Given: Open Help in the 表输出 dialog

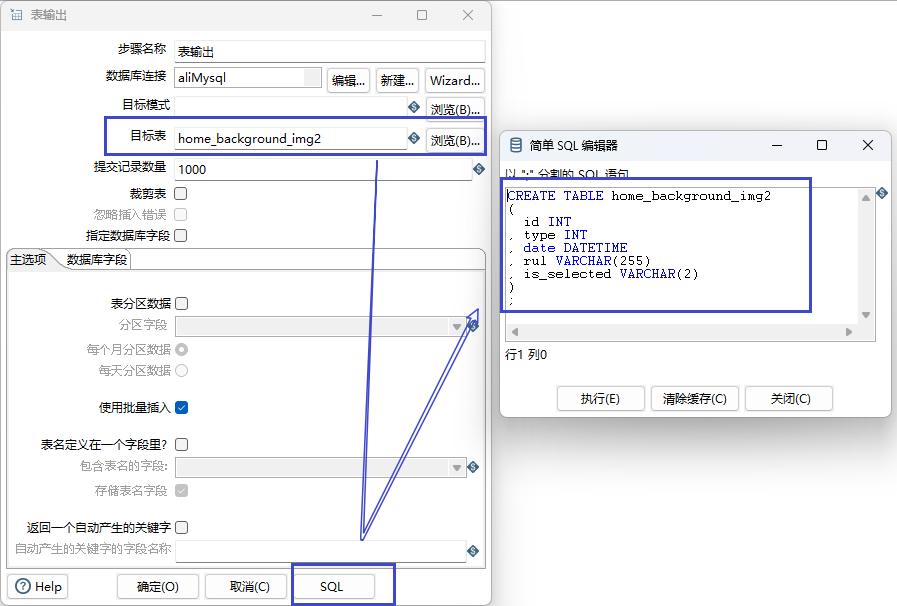Looking at the screenshot, I should coord(38,587).
